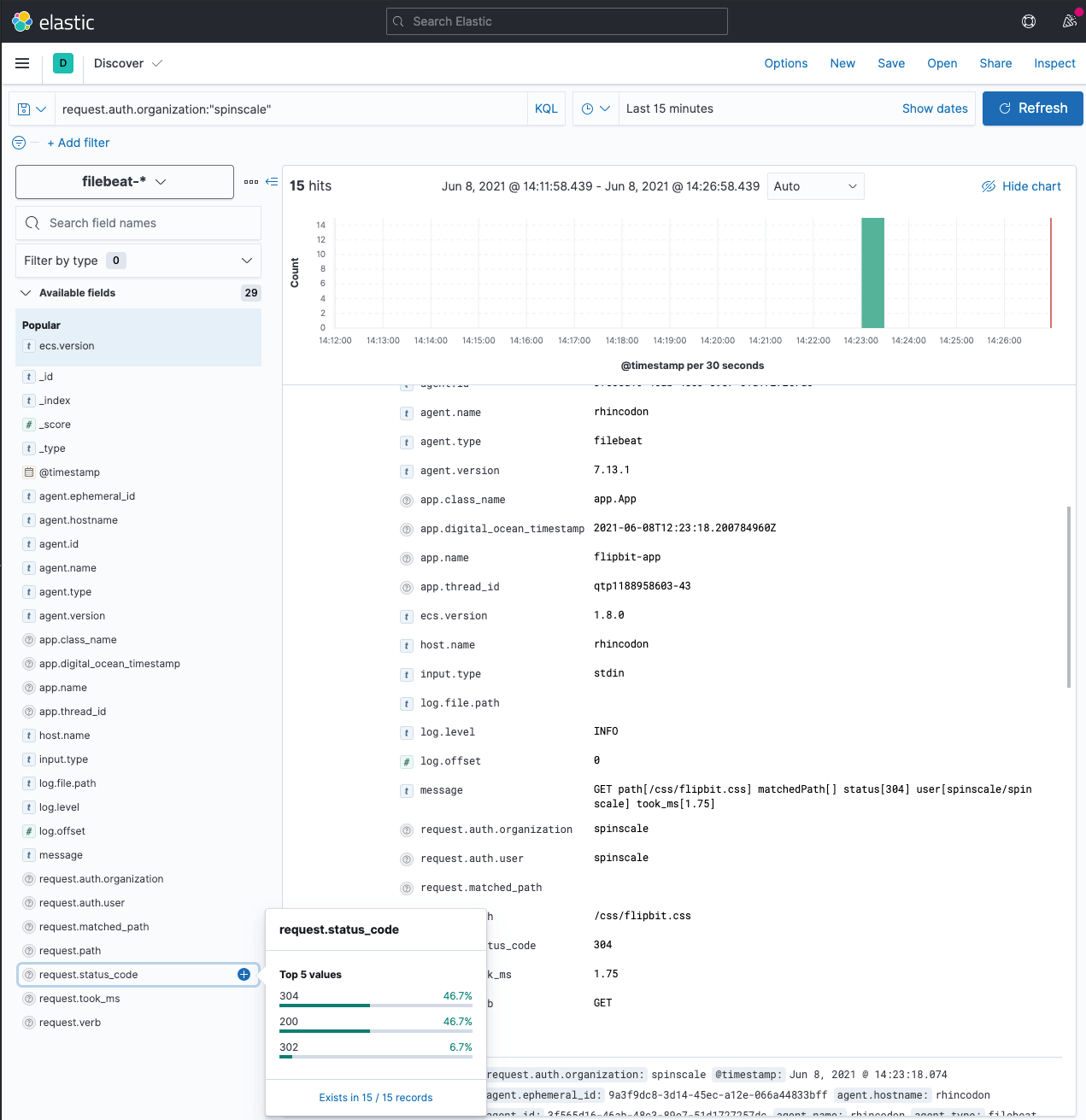Open the filebeat-* index pattern dropdown

pos(124,182)
